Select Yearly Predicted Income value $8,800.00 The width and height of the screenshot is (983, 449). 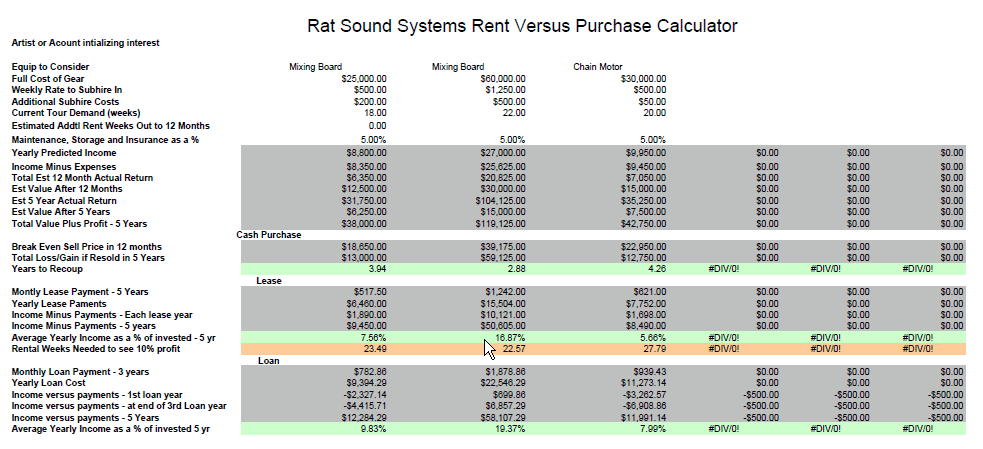click(x=366, y=152)
